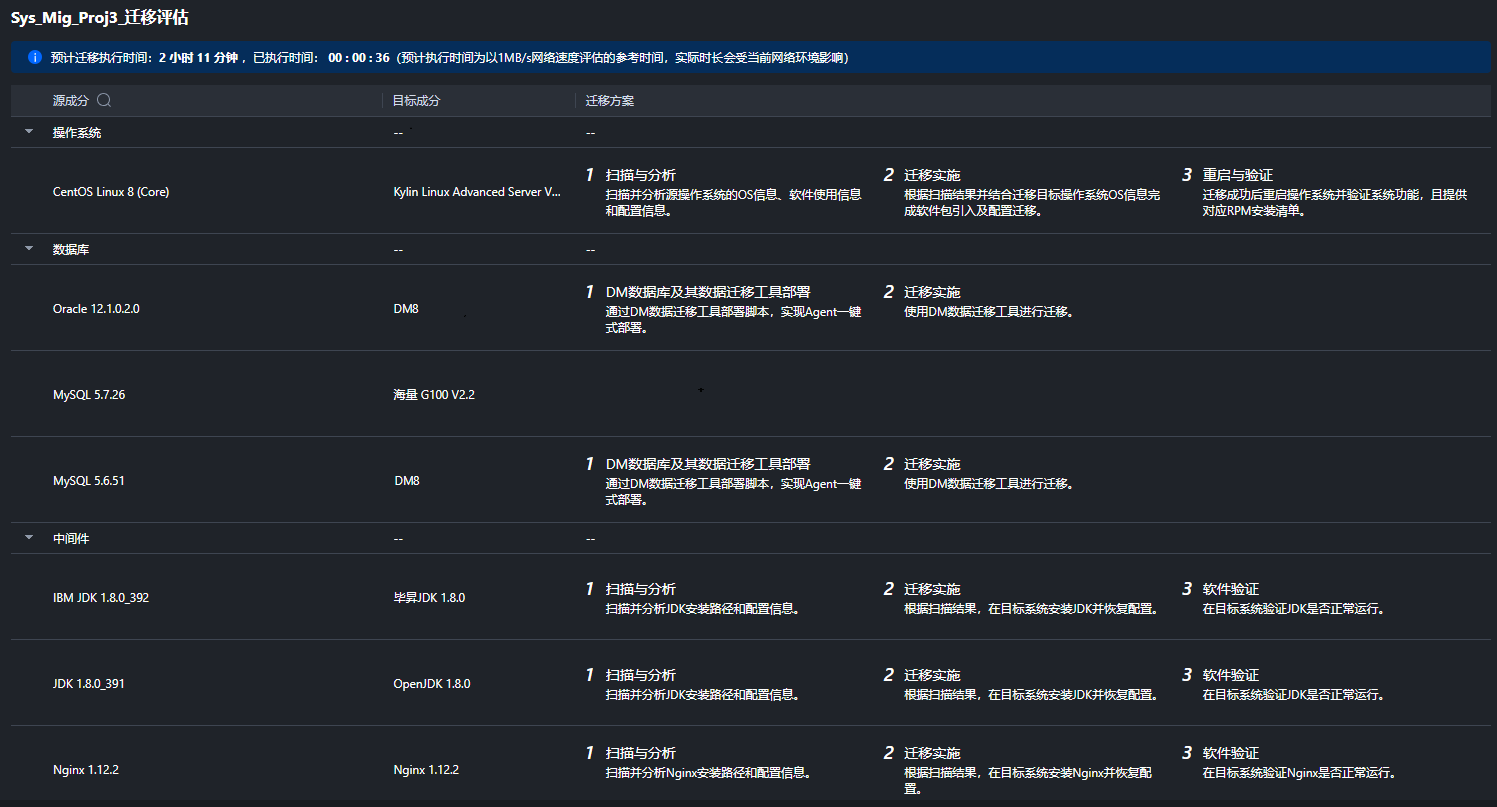The height and width of the screenshot is (807, 1497).
Task: Click the blue info icon in the banner
Action: coord(35,58)
